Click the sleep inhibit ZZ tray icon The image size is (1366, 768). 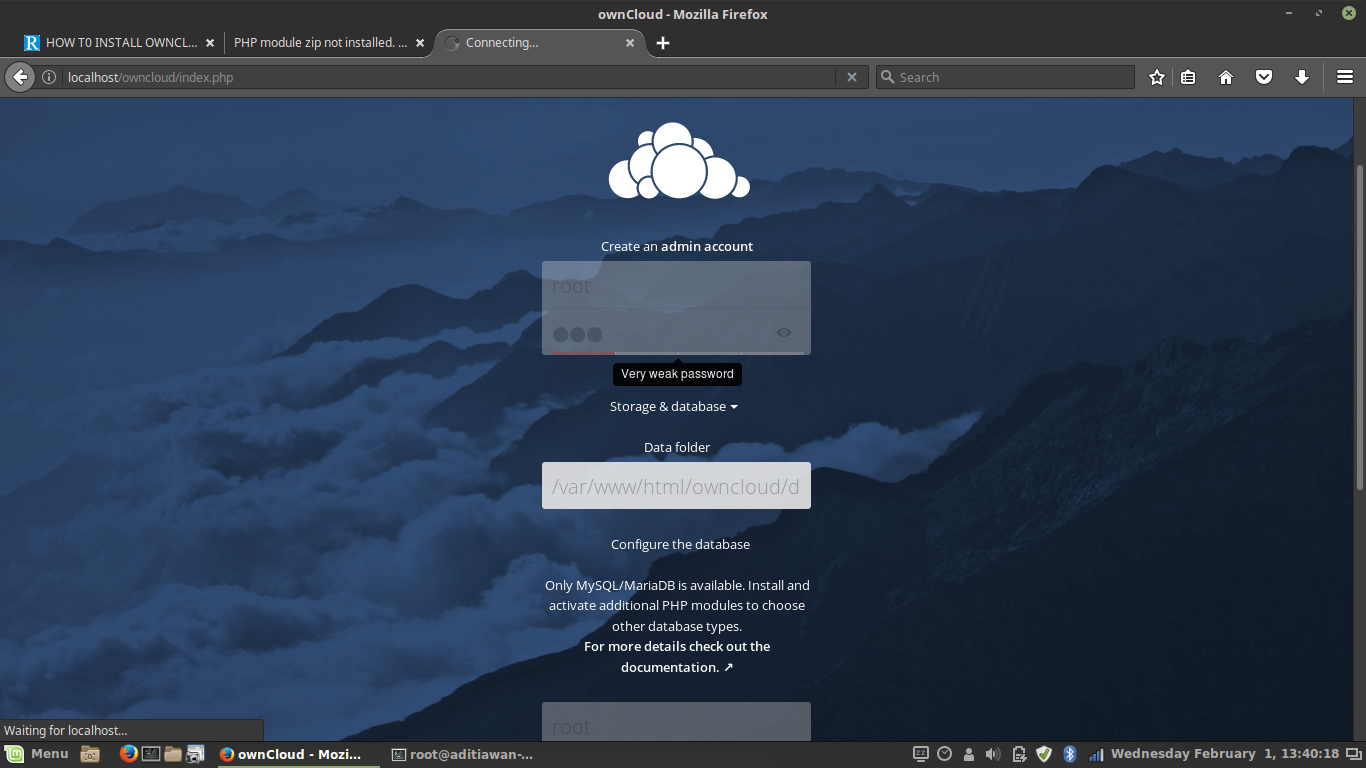pos(921,754)
